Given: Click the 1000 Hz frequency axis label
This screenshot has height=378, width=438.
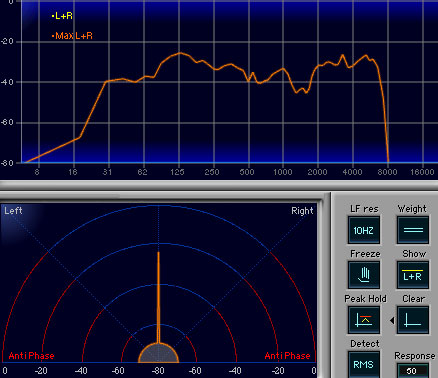Looking at the screenshot, I should coord(283,172).
